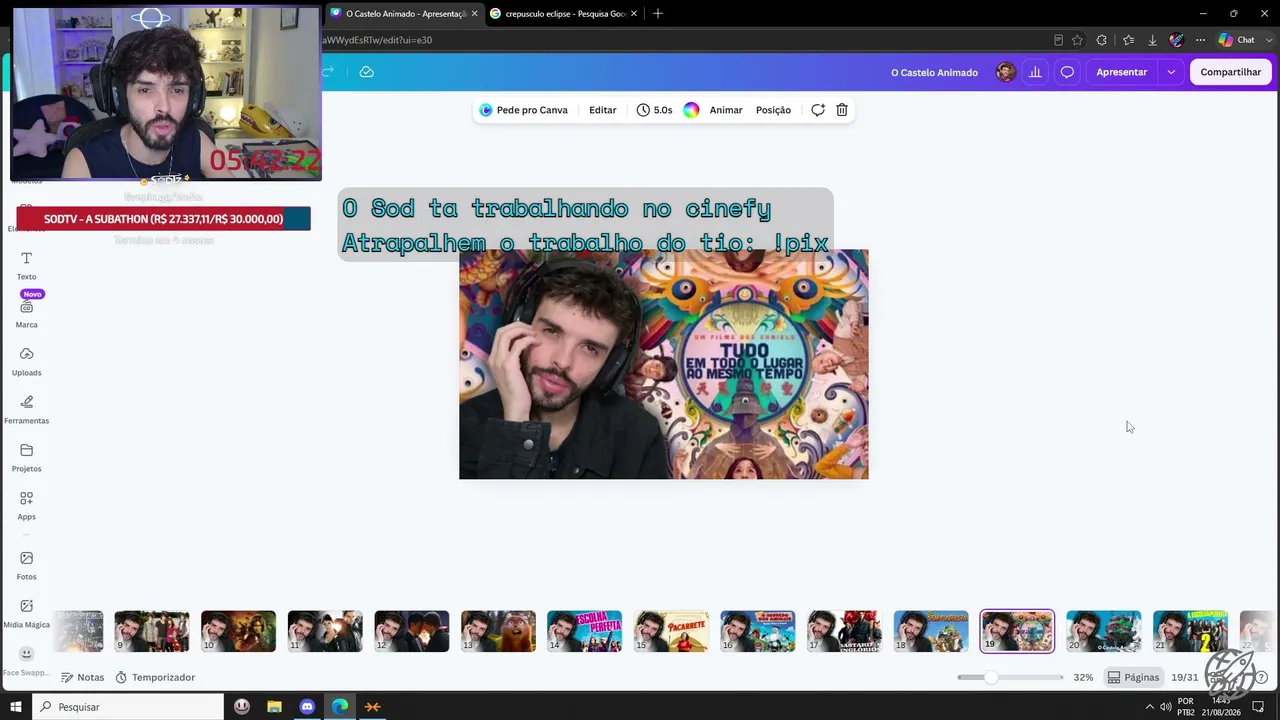Select page thumbnail 20
This screenshot has width=1280, height=720.
tap(1104, 632)
